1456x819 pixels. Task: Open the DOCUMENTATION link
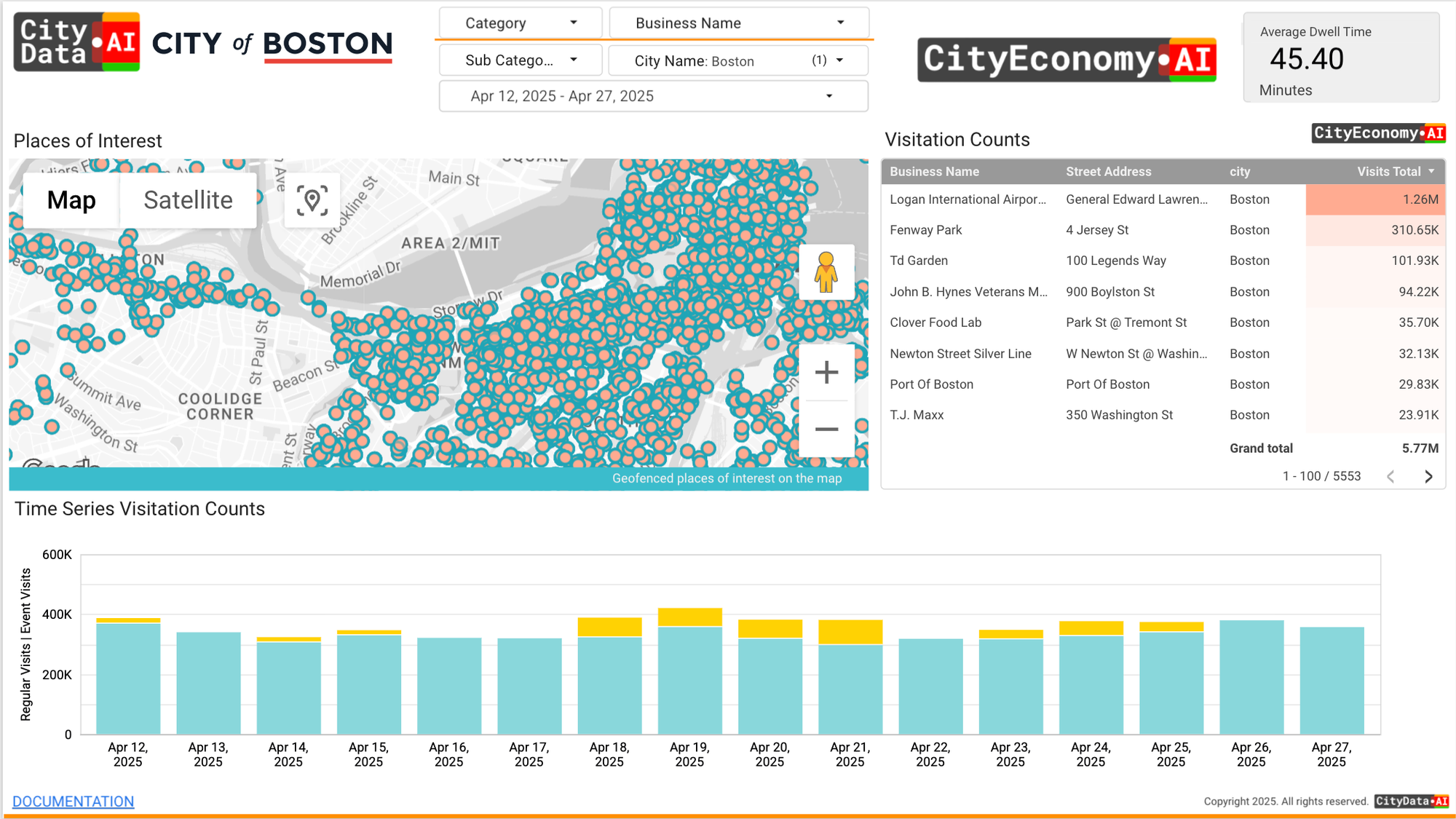coord(73,801)
